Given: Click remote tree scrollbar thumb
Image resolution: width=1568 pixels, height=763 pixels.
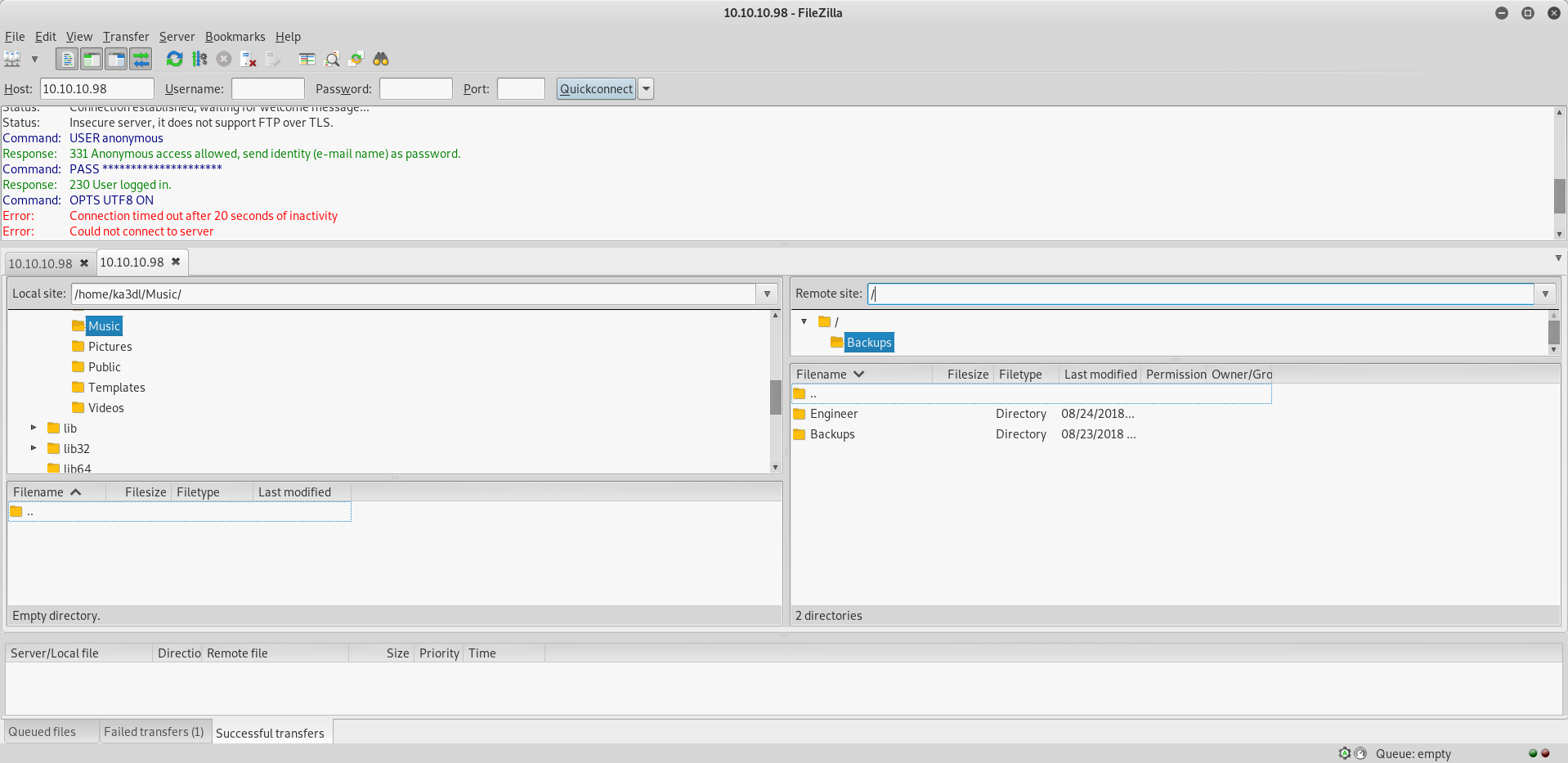Looking at the screenshot, I should pyautogui.click(x=1554, y=333).
